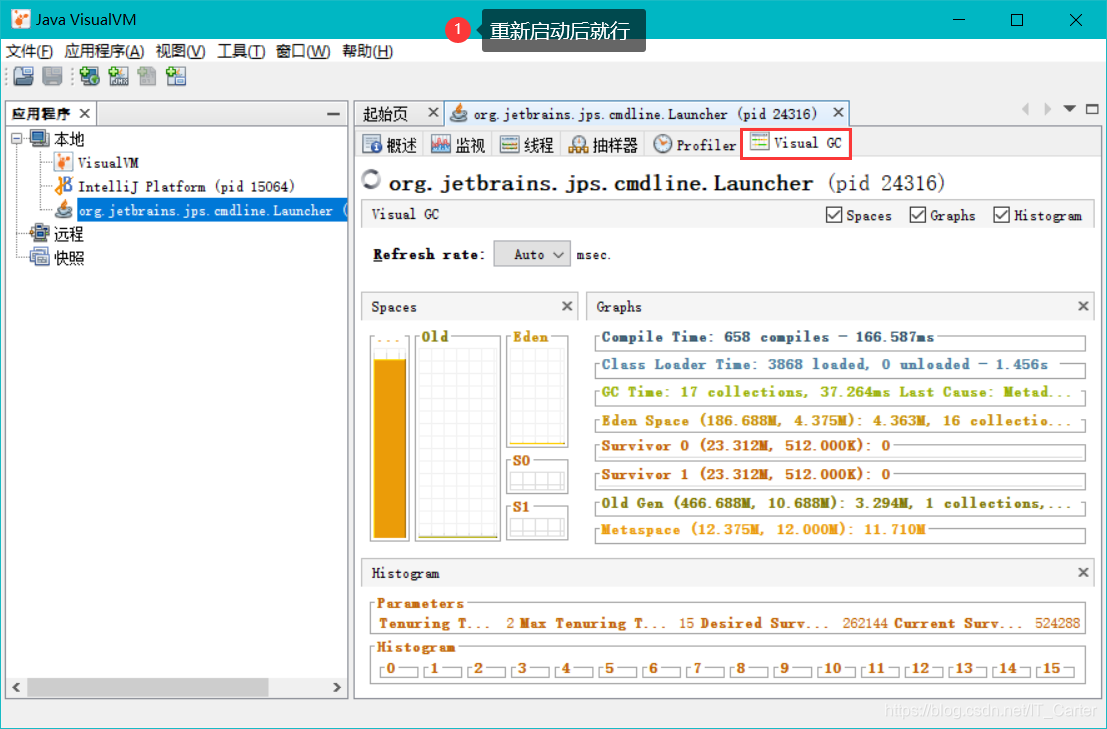Image resolution: width=1107 pixels, height=729 pixels.
Task: Click the local (本地) computer icon
Action: point(40,138)
